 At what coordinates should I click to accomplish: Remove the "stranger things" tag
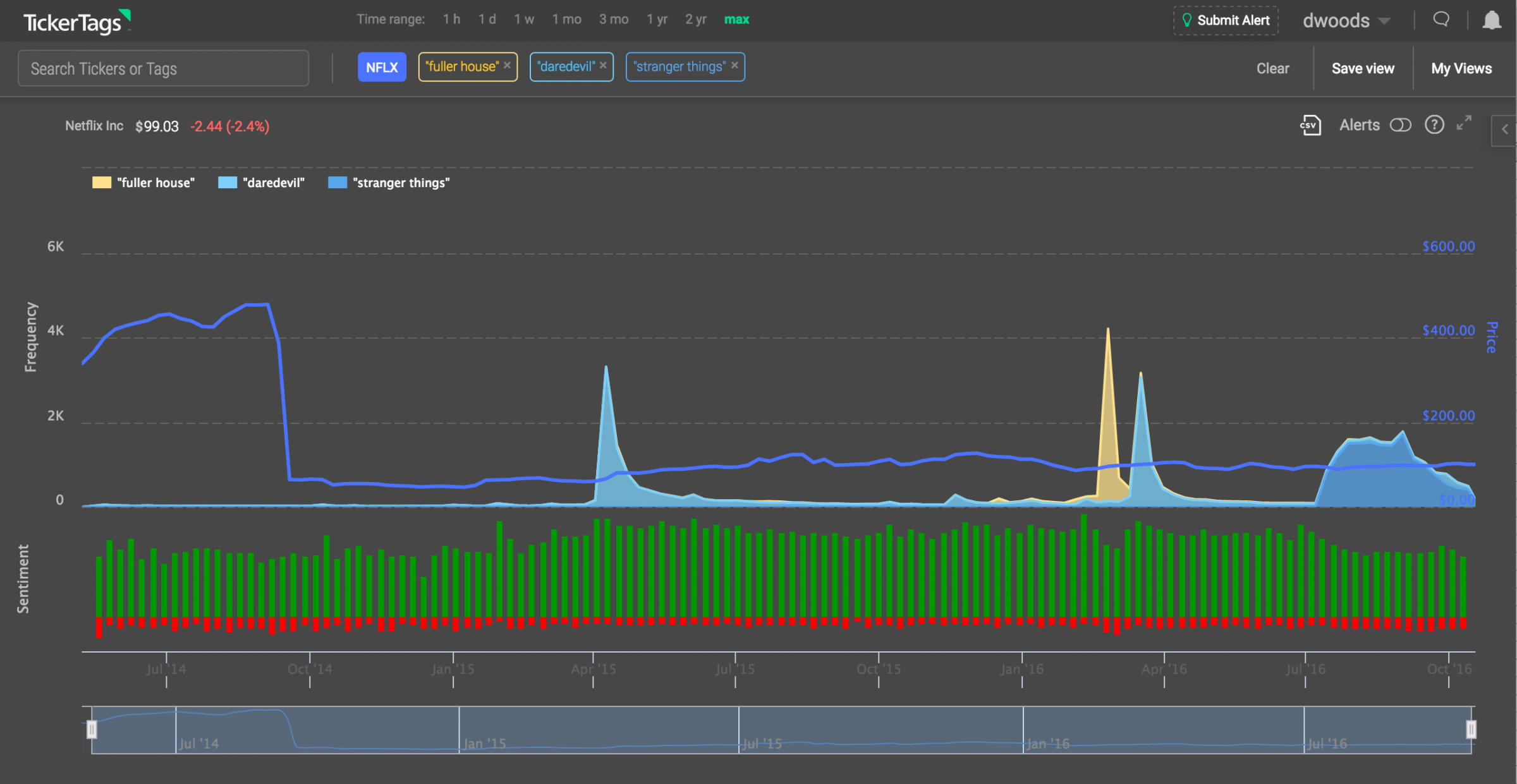click(x=734, y=65)
